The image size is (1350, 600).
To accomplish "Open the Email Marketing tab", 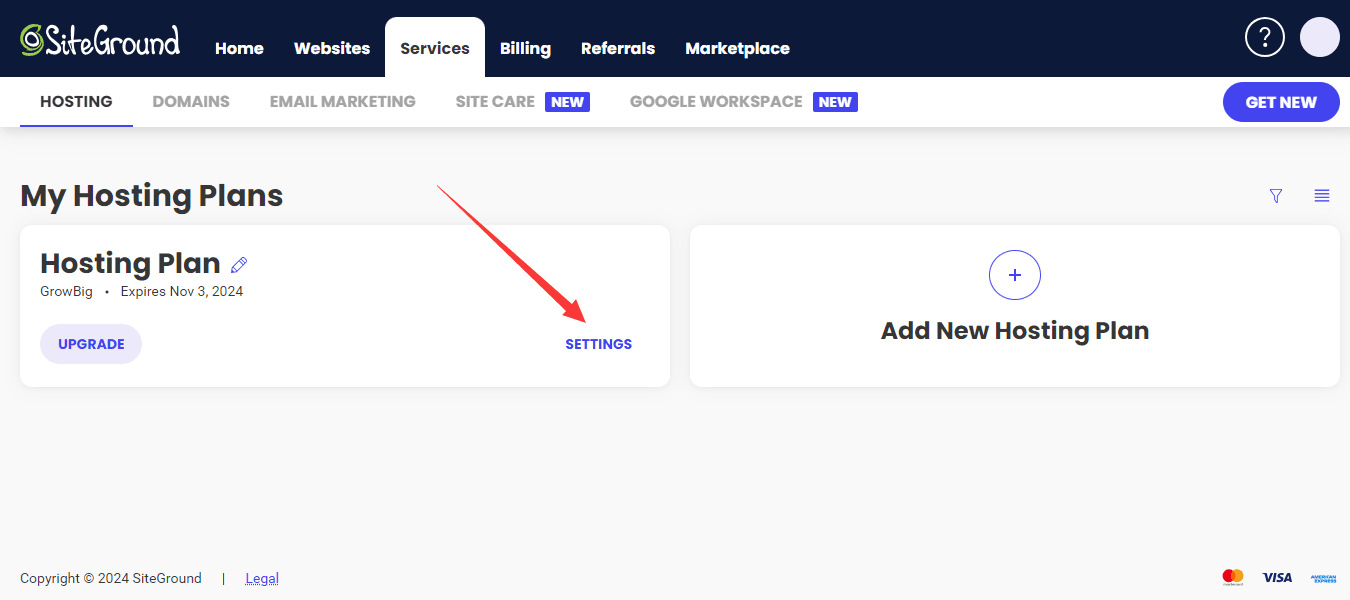I will click(342, 102).
